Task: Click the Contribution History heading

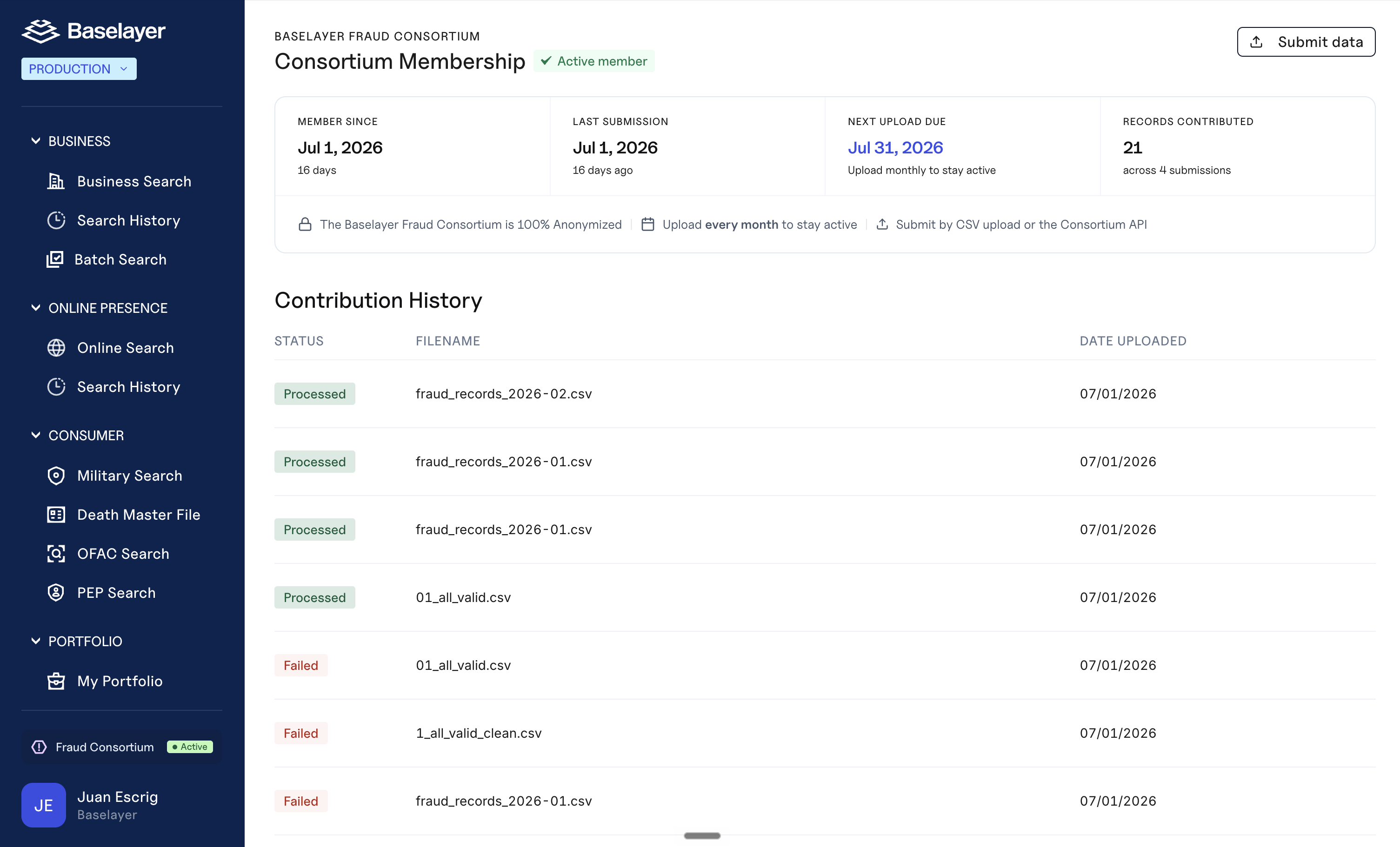Action: pyautogui.click(x=379, y=300)
